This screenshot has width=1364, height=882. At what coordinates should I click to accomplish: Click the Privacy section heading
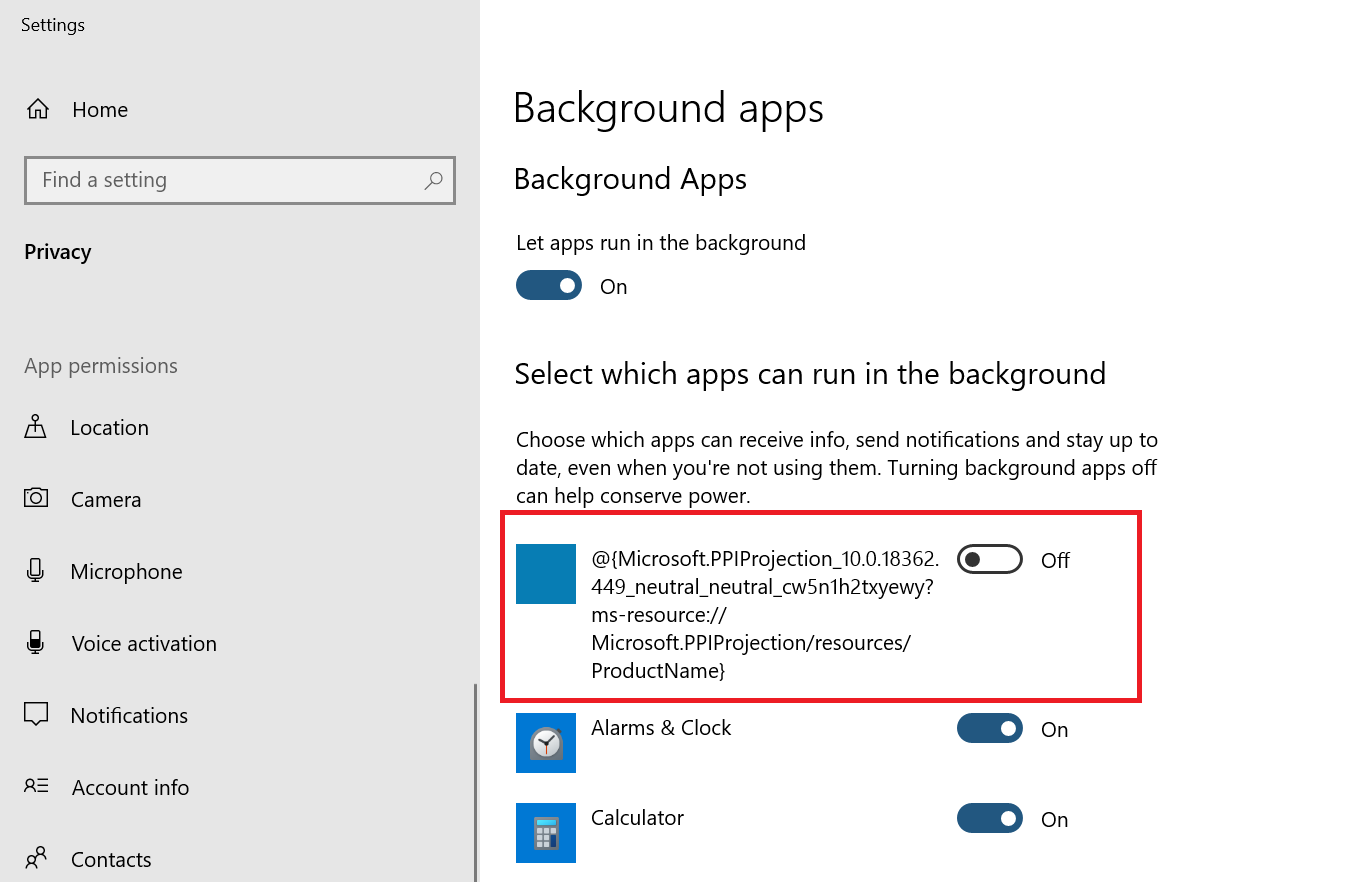(x=58, y=252)
